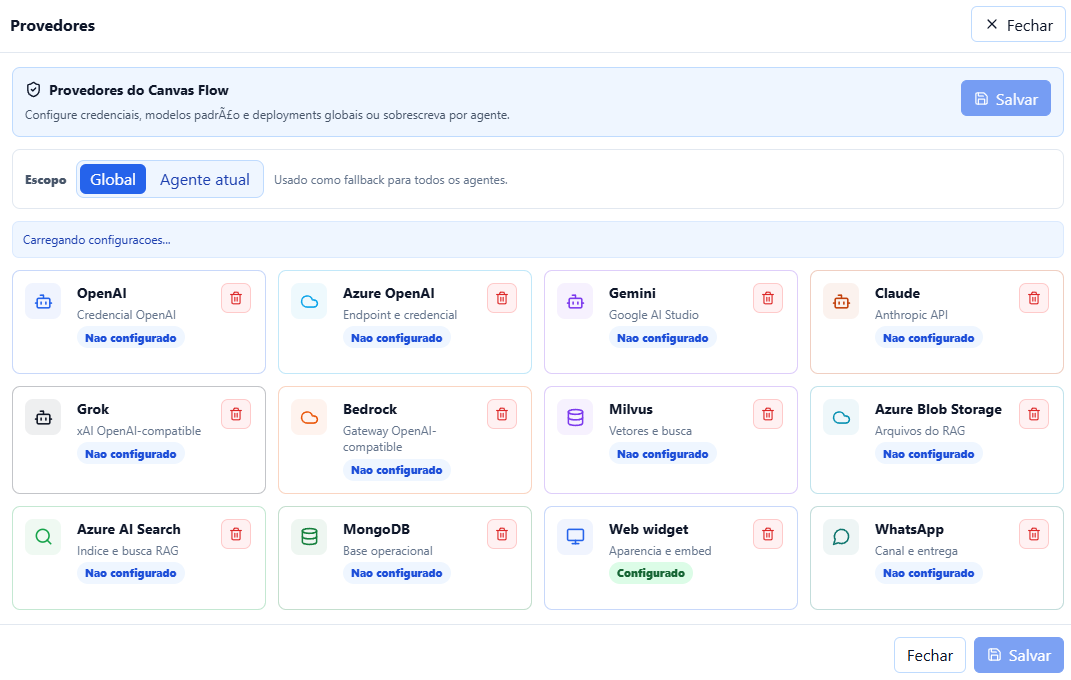
Task: Click Nao configurado badge under WhatsApp
Action: click(929, 573)
